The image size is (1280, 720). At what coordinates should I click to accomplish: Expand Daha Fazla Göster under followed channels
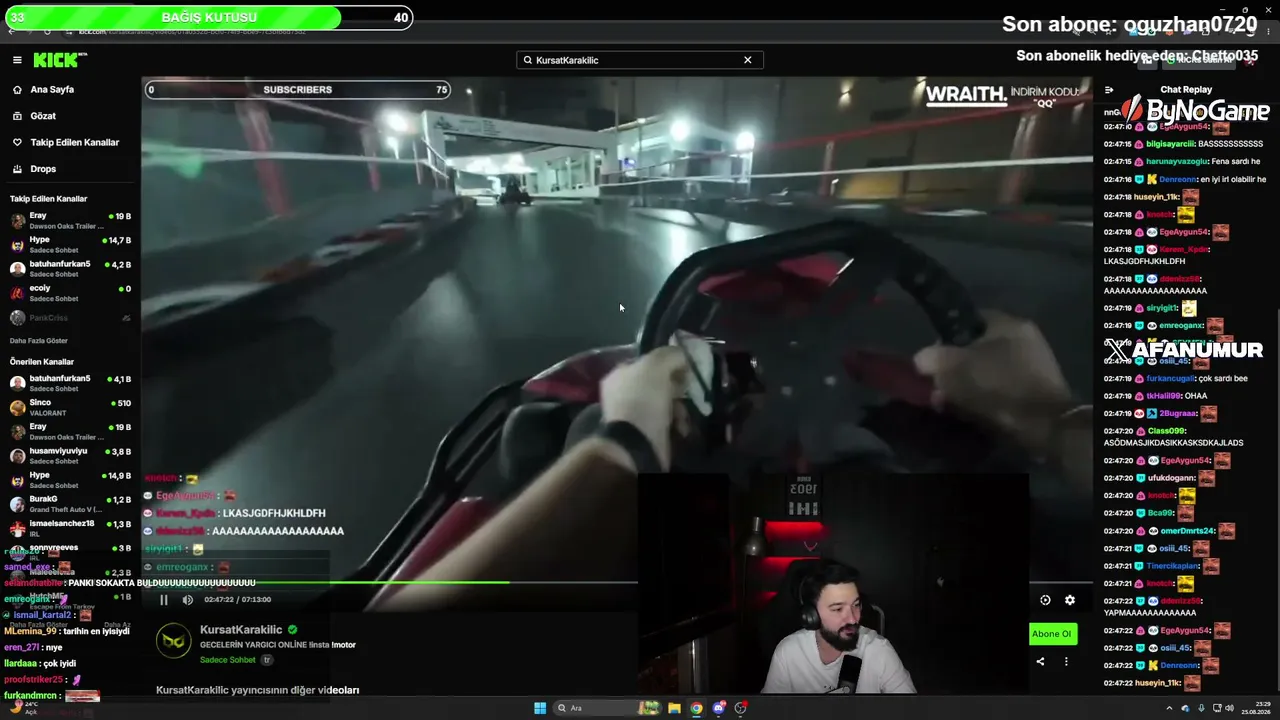[39, 340]
